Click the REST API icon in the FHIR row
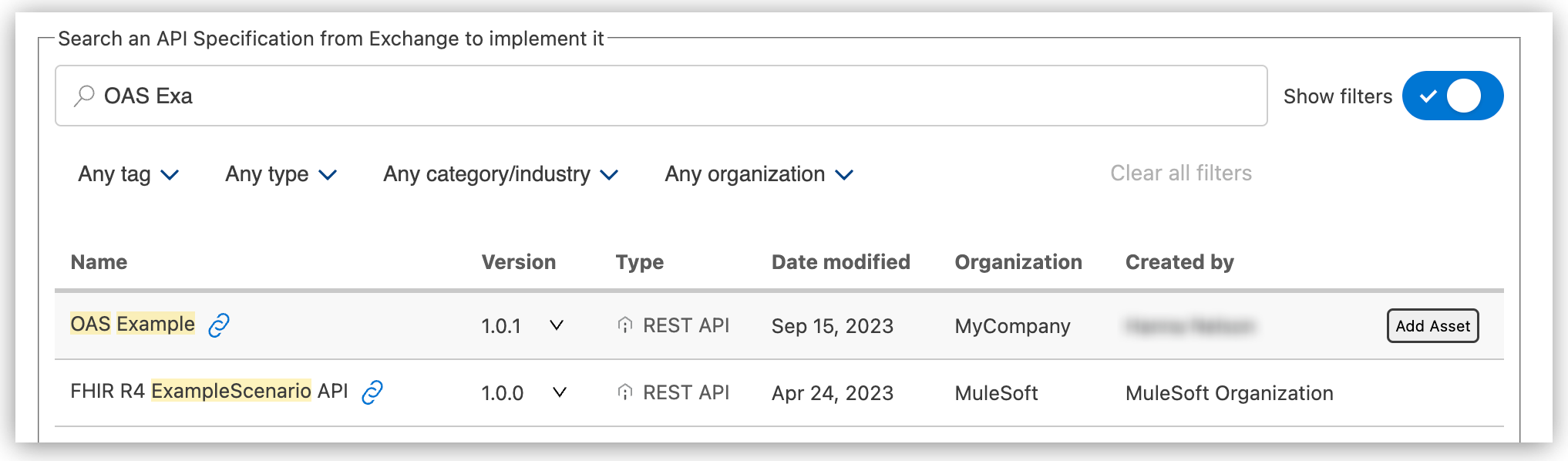This screenshot has height=461, width=1568. tap(624, 392)
